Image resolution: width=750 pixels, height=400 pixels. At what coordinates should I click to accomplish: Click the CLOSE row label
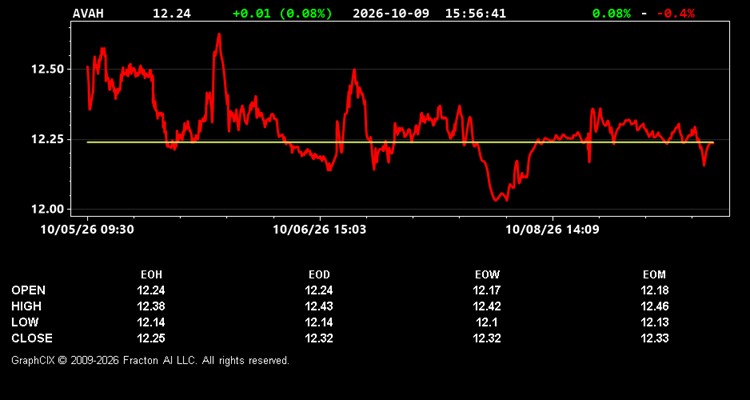click(x=32, y=338)
